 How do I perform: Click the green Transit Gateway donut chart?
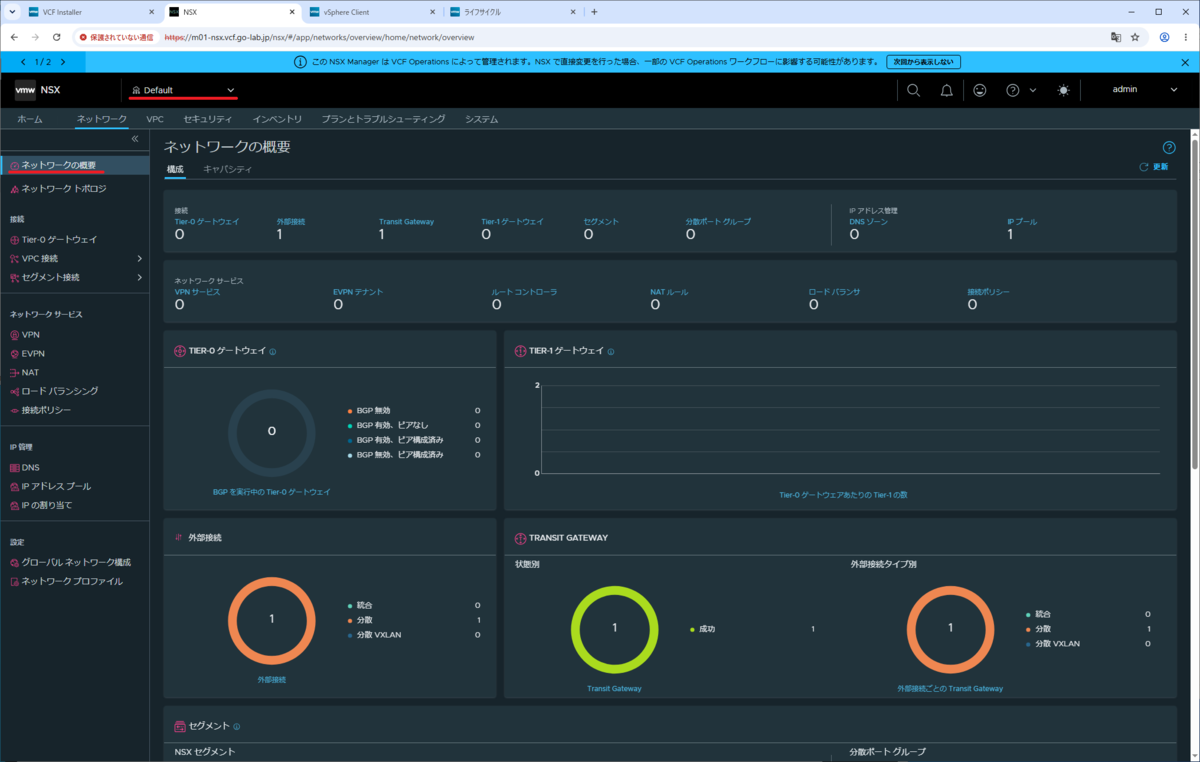[614, 628]
